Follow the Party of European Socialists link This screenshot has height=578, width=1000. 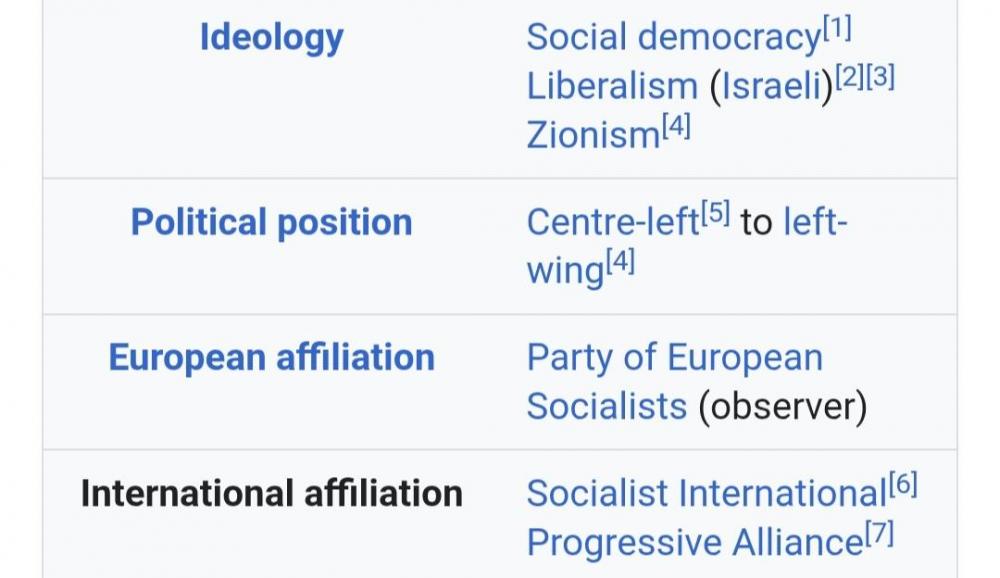674,358
